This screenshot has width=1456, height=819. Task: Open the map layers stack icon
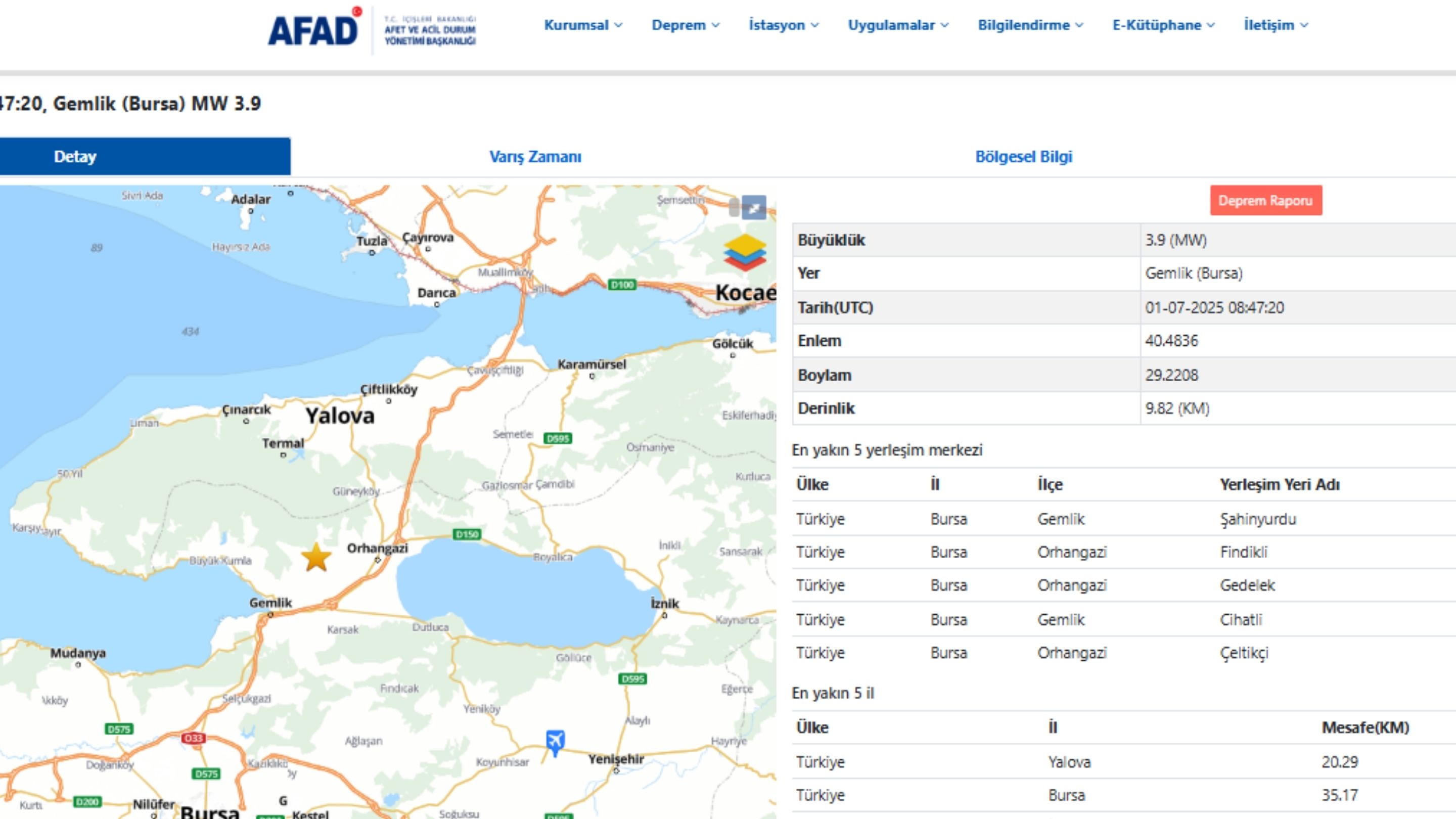(744, 252)
